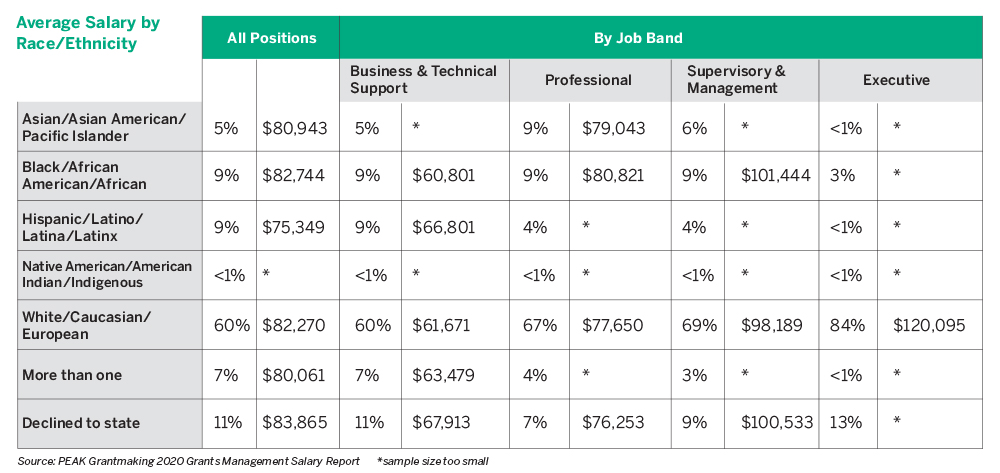The height and width of the screenshot is (473, 1000).
Task: Click the Black/African American/African row label
Action: pyautogui.click(x=84, y=176)
